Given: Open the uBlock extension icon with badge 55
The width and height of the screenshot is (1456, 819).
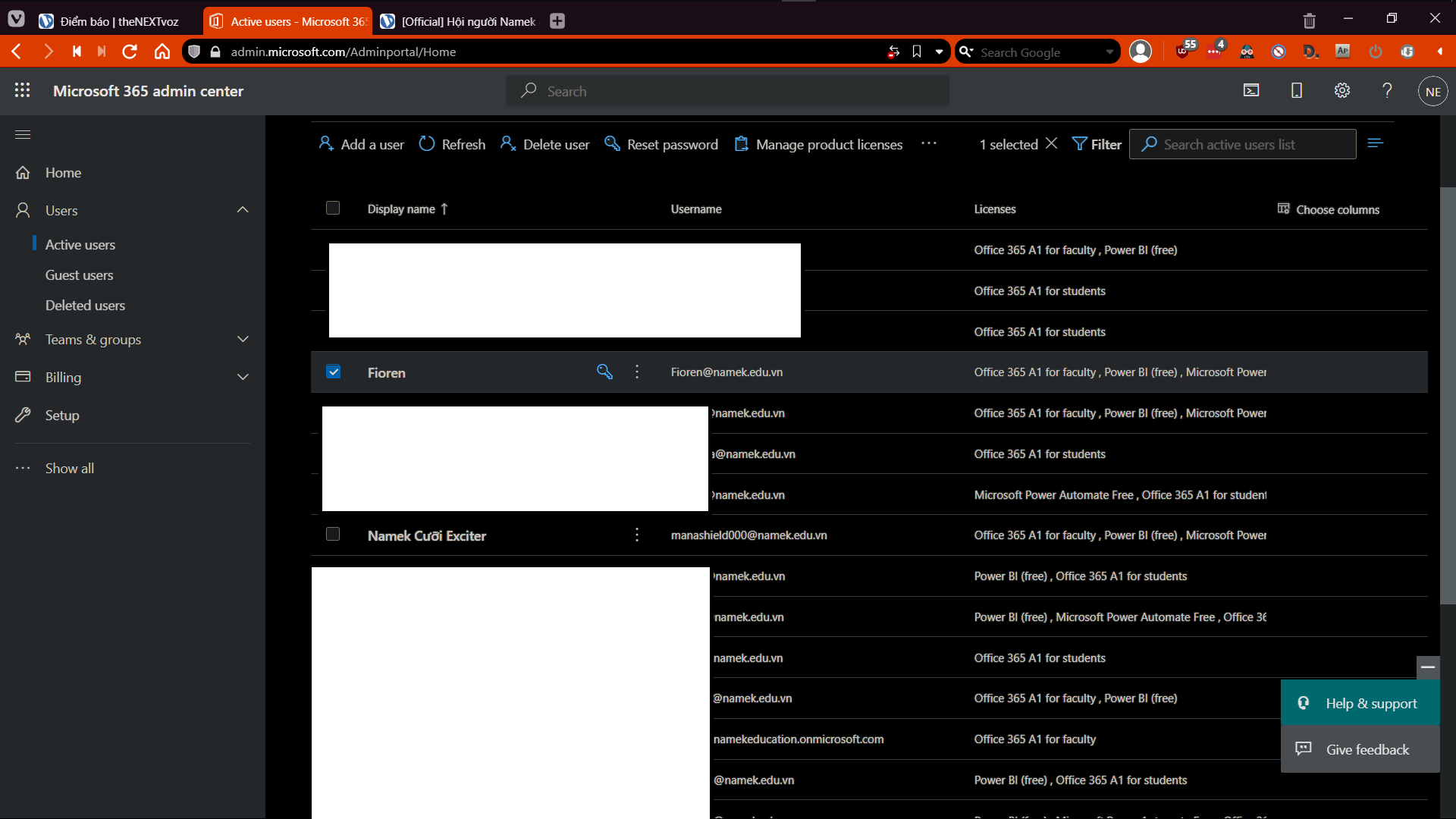Looking at the screenshot, I should pos(1183,51).
